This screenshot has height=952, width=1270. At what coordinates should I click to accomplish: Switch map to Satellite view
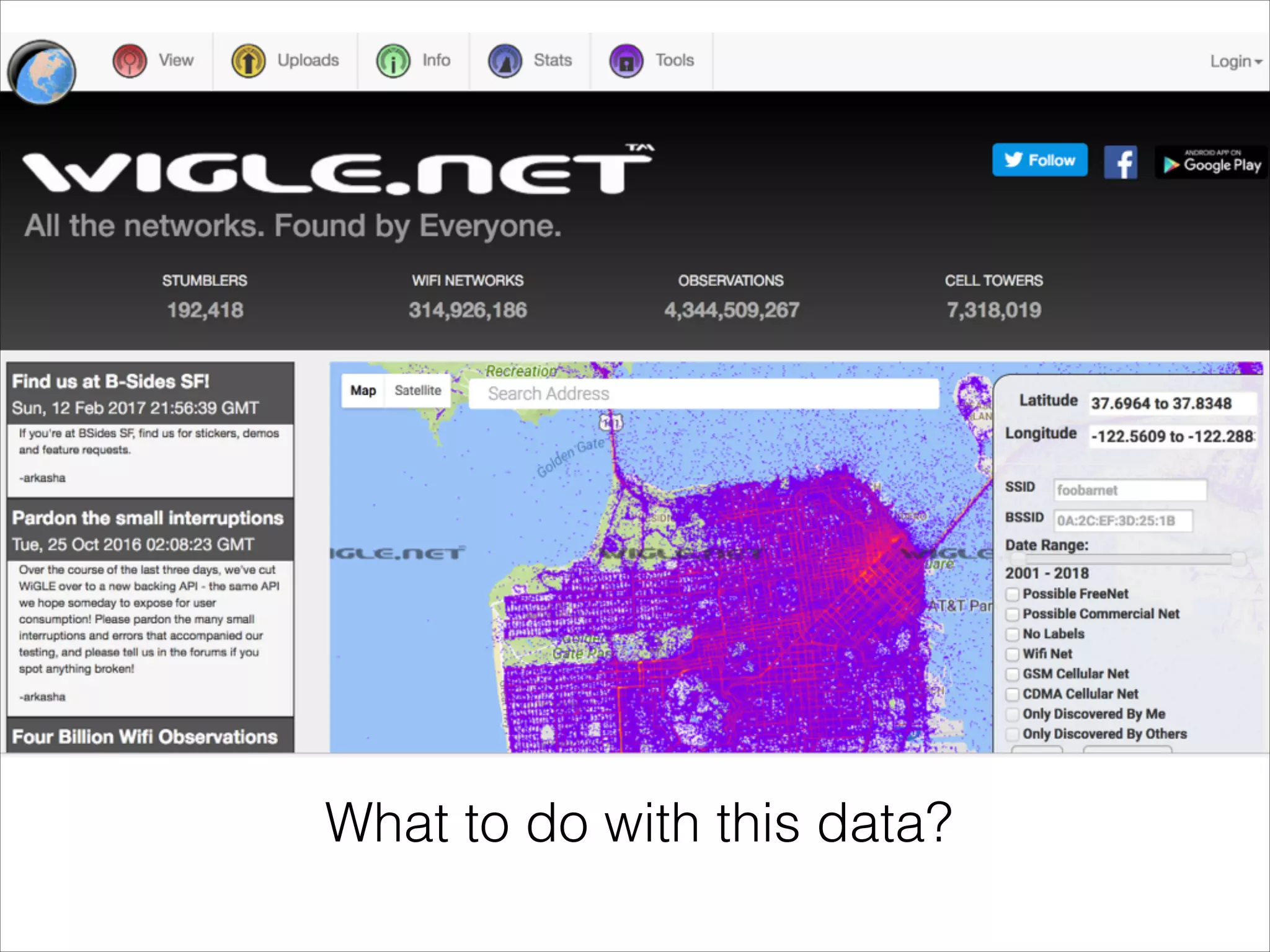[418, 391]
